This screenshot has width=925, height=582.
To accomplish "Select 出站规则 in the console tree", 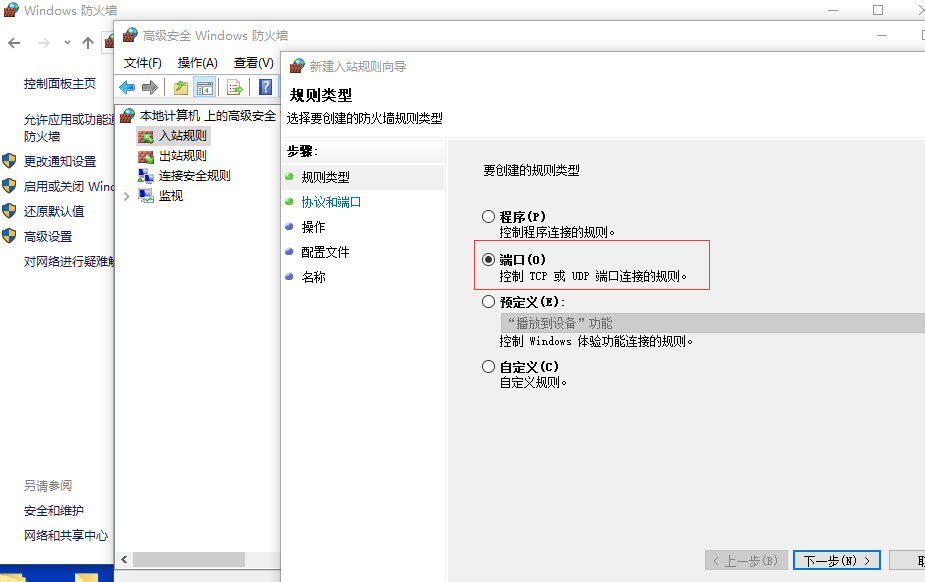I will pyautogui.click(x=182, y=155).
